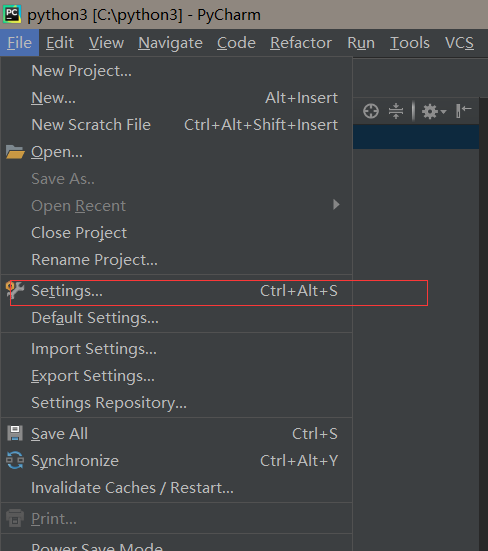Click the PyCharm logo in title bar
Viewport: 488px width, 551px height.
12,14
